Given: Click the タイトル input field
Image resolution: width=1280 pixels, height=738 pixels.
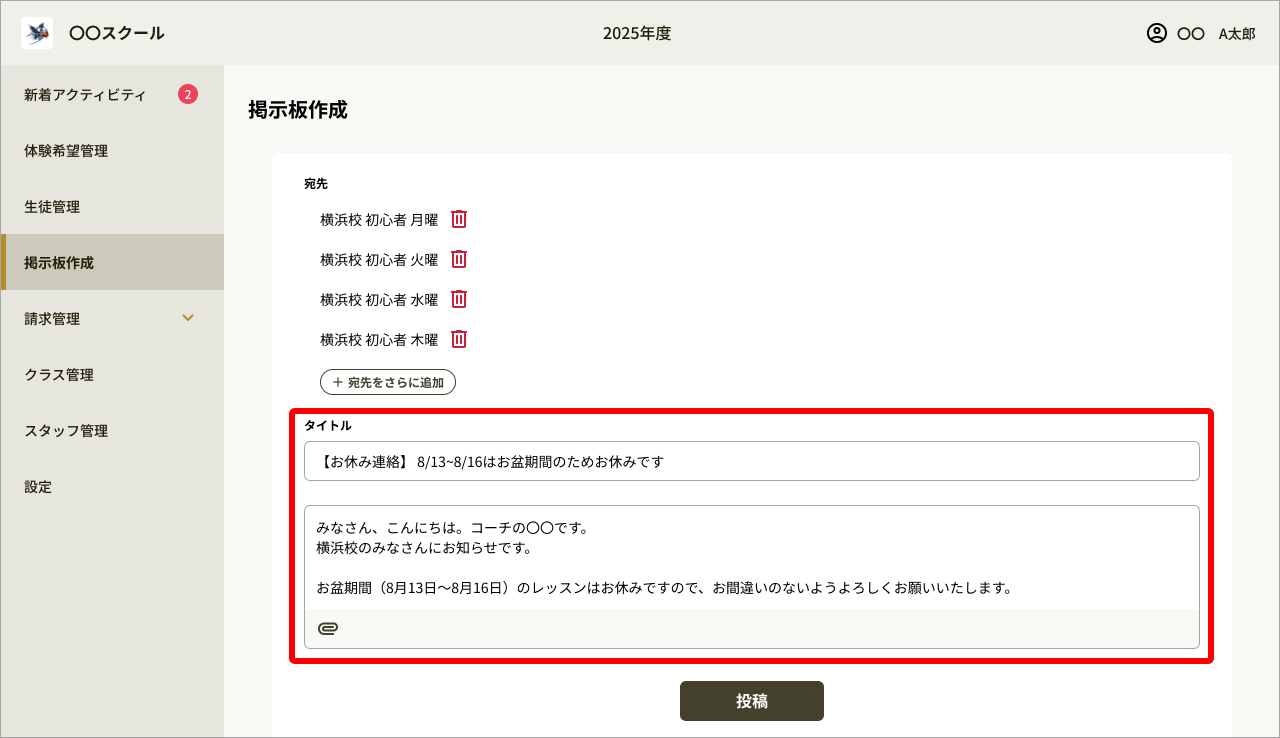Looking at the screenshot, I should 752,460.
